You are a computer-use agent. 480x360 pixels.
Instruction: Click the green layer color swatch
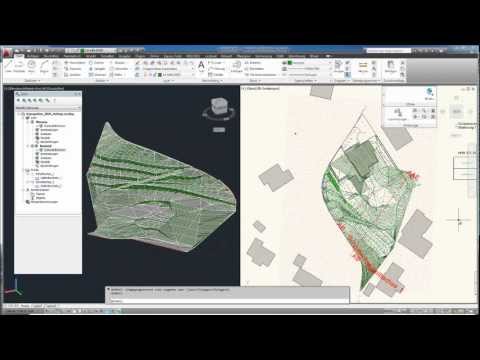[160, 75]
